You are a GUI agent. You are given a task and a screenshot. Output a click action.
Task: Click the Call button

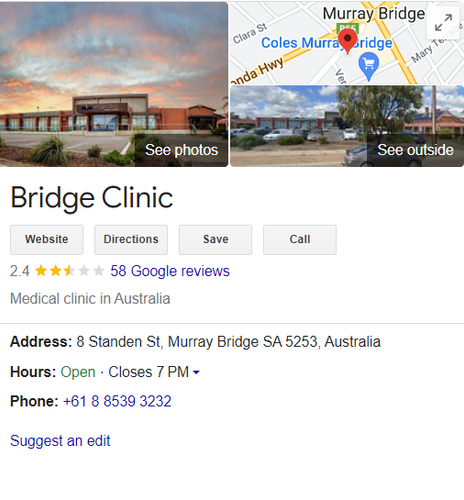(300, 240)
